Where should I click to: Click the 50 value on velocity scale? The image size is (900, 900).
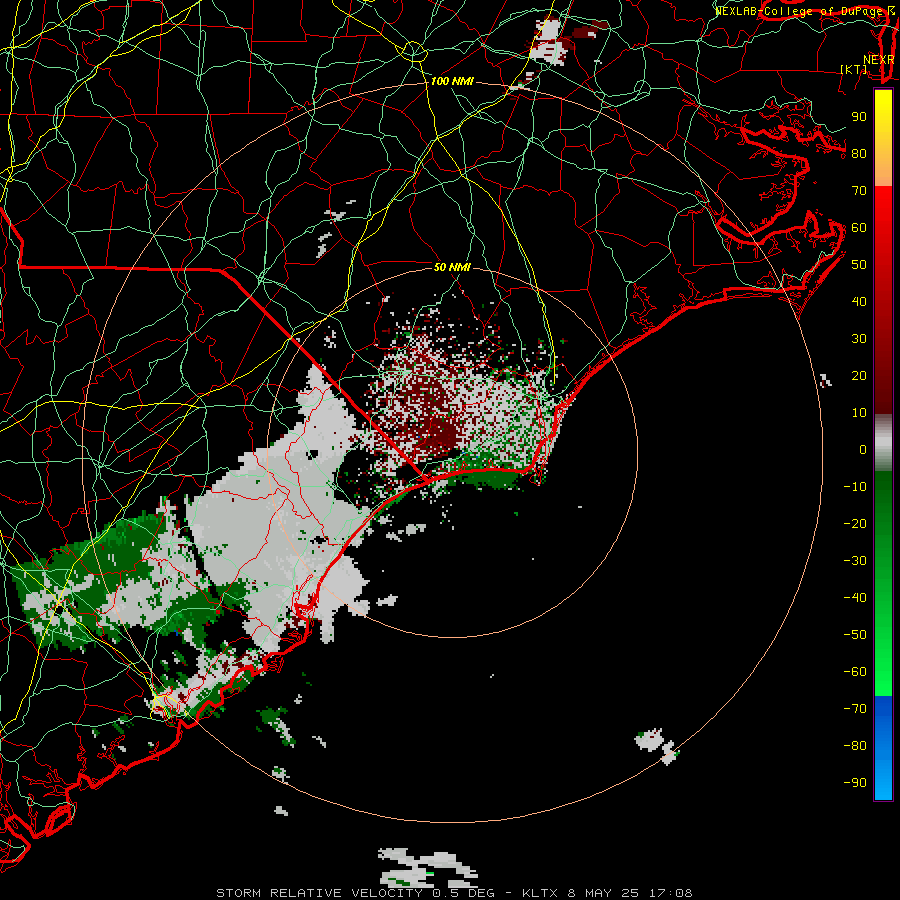[859, 265]
